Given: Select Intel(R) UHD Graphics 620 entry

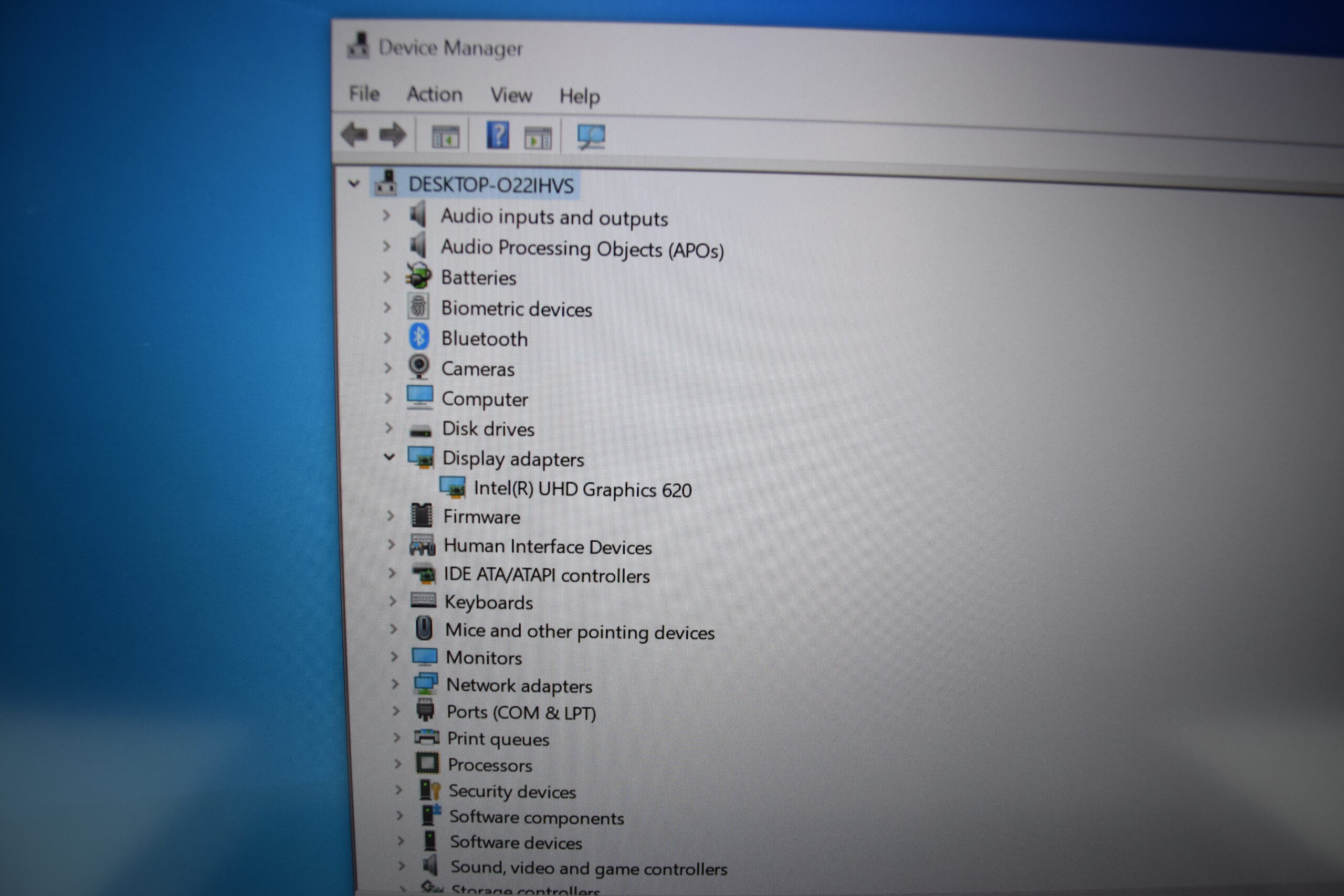Looking at the screenshot, I should (582, 490).
